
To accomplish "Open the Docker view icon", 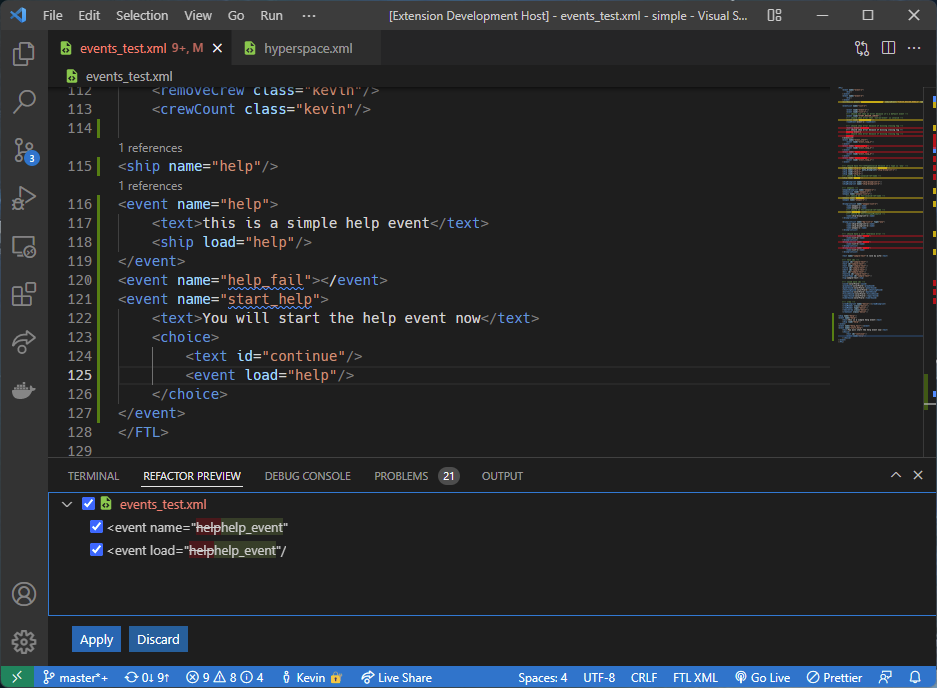I will (x=24, y=391).
